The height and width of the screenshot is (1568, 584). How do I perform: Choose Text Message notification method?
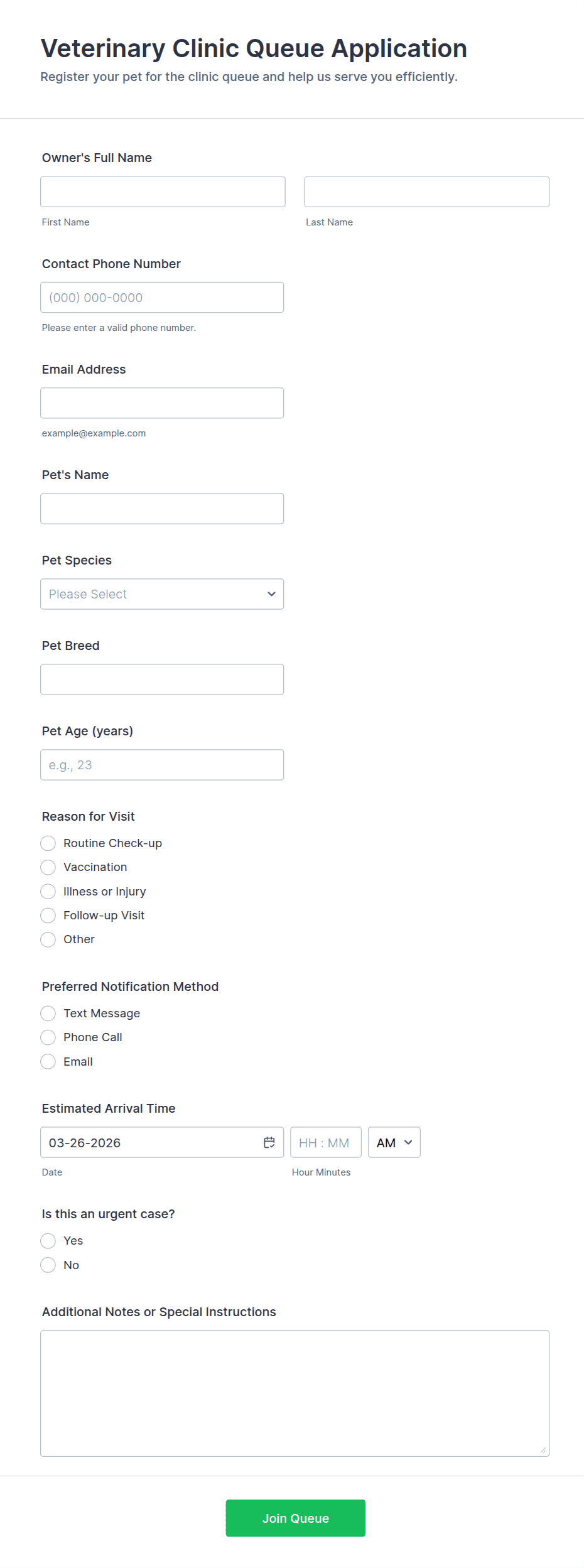pyautogui.click(x=48, y=1013)
